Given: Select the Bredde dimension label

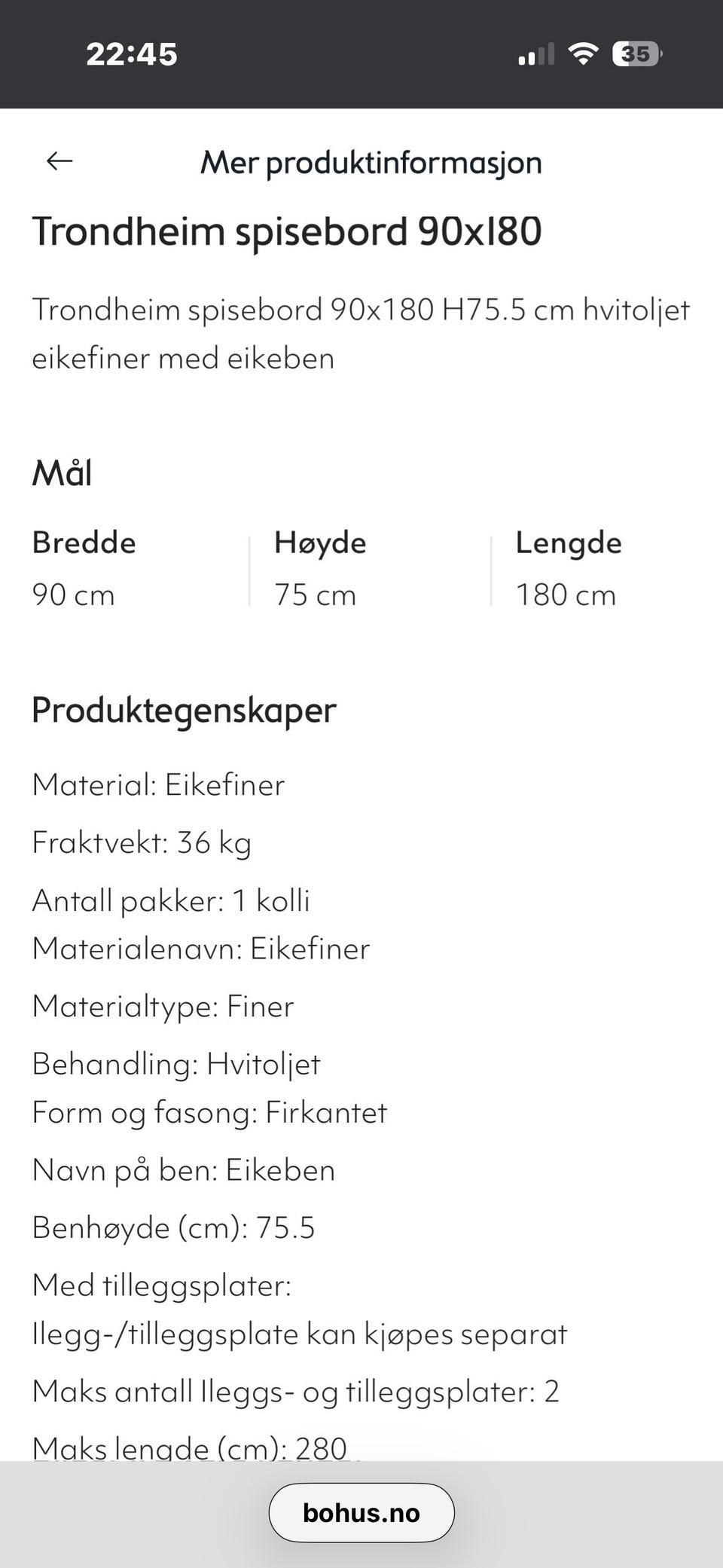Looking at the screenshot, I should (84, 542).
